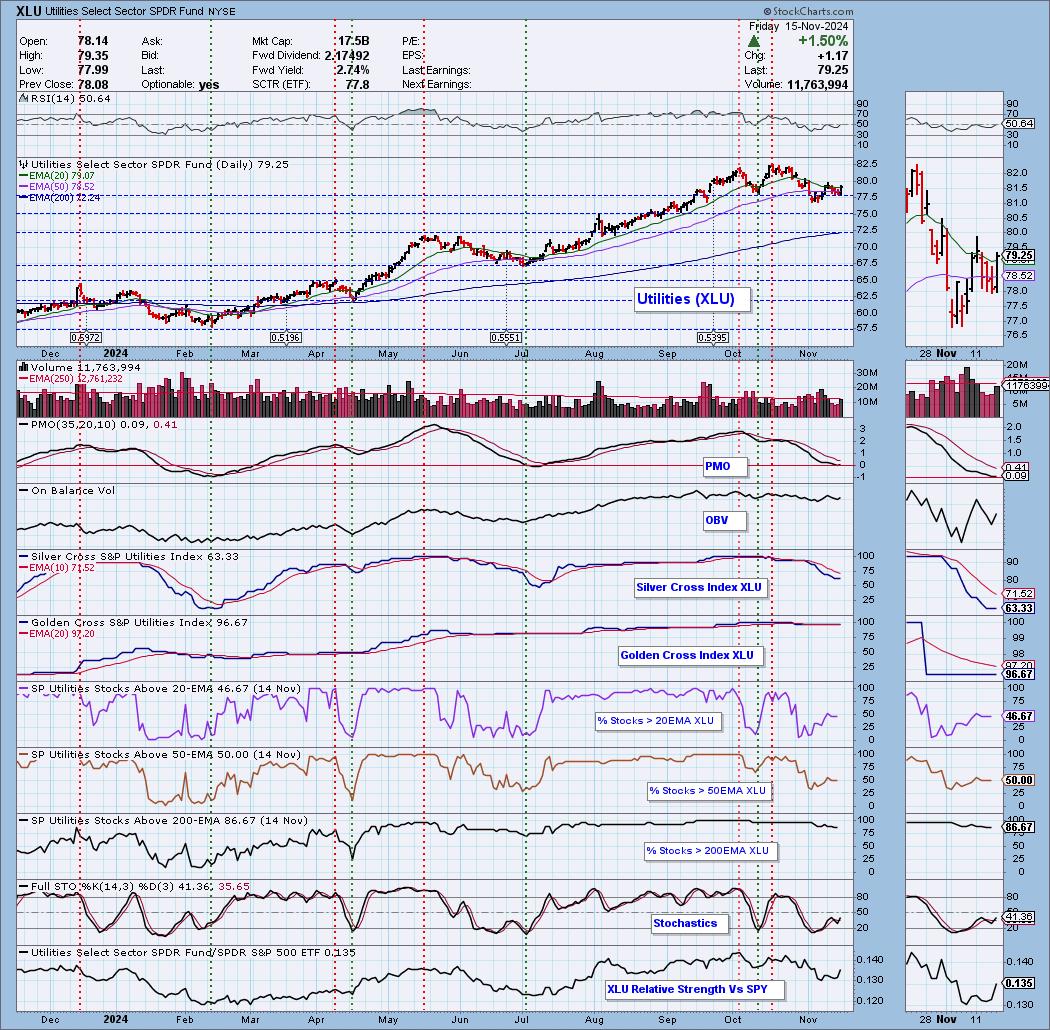Select the date 'Friday 15-Nov-2024'
This screenshot has height=1030, width=1050.
pos(798,26)
